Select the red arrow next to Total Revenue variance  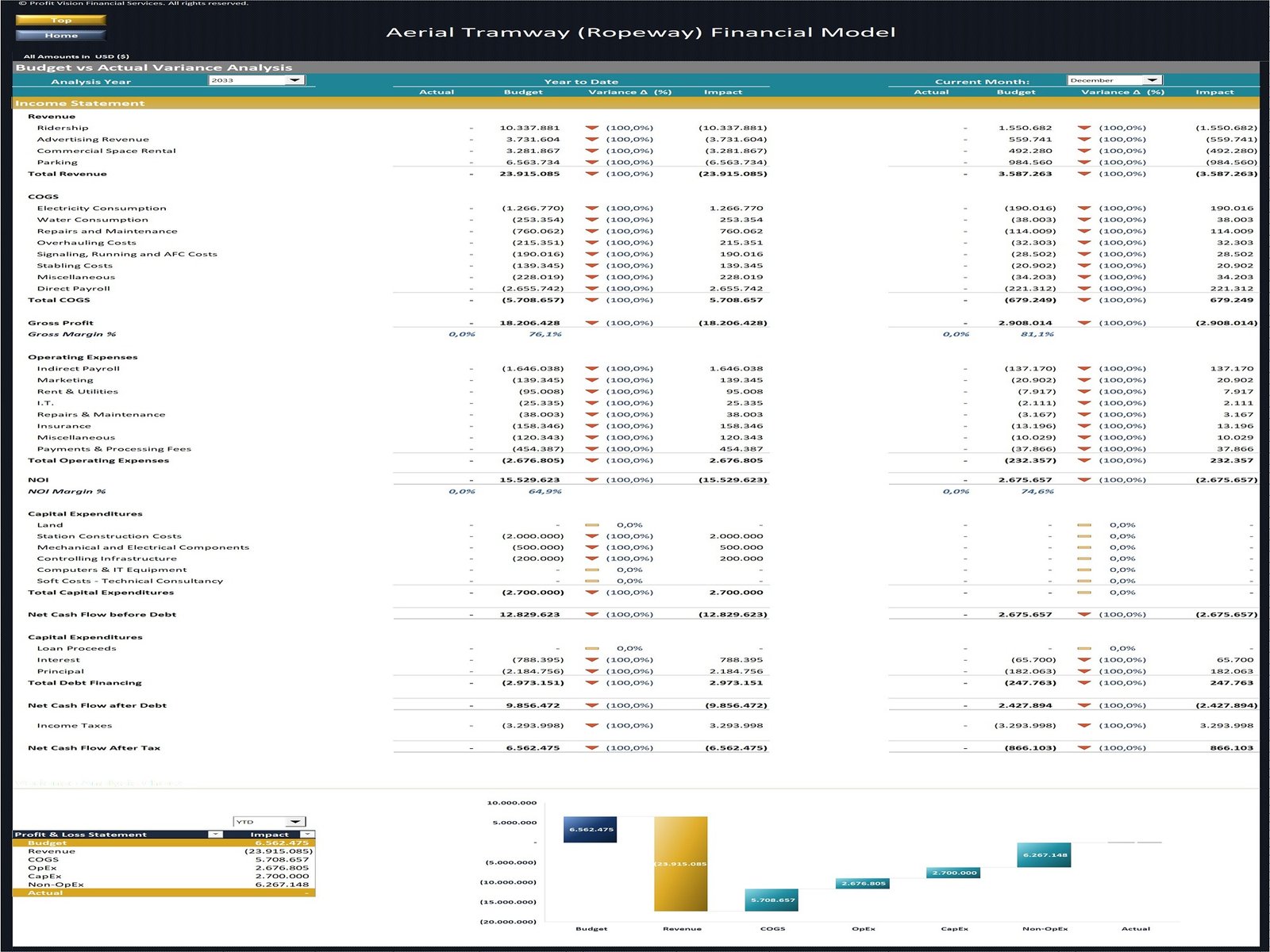pos(591,173)
